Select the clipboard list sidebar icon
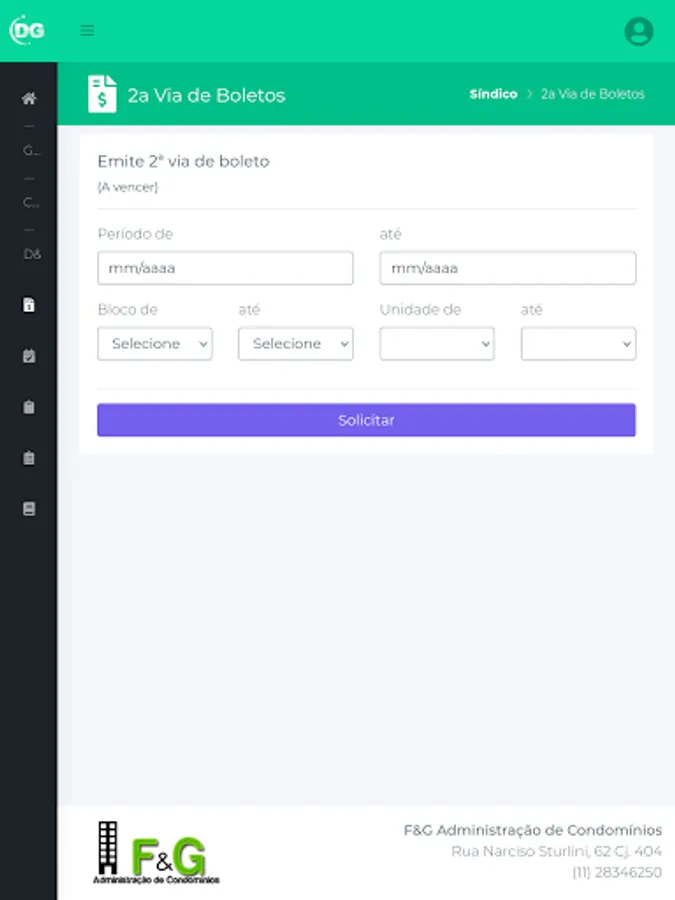 (29, 458)
